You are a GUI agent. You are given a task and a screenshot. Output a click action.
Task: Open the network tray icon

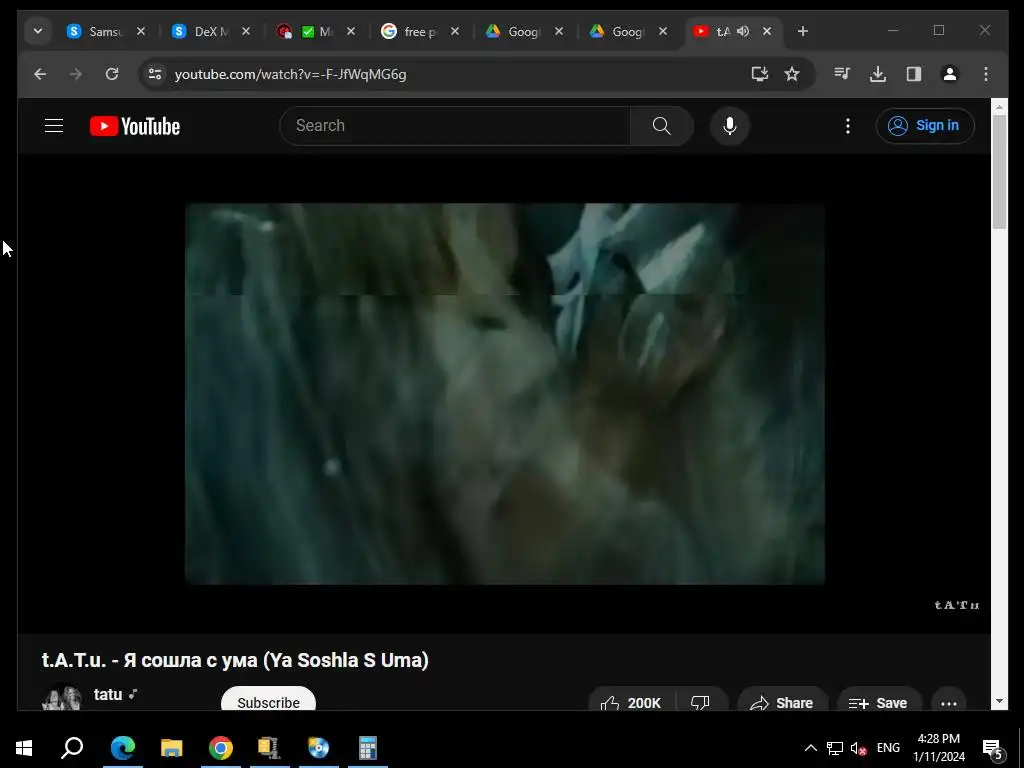click(835, 748)
